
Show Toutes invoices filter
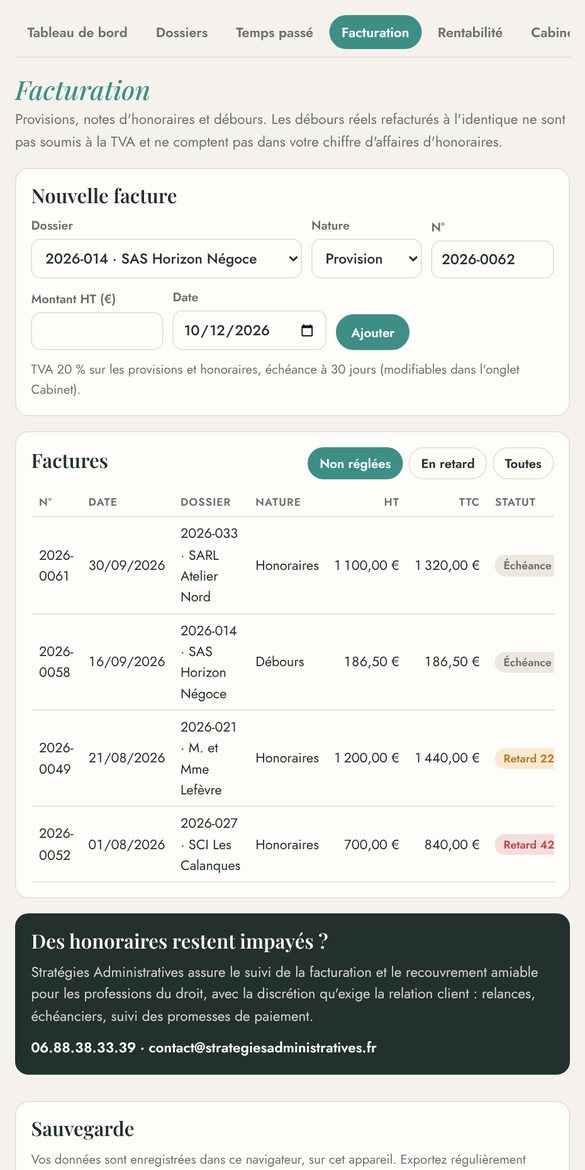pyautogui.click(x=523, y=463)
